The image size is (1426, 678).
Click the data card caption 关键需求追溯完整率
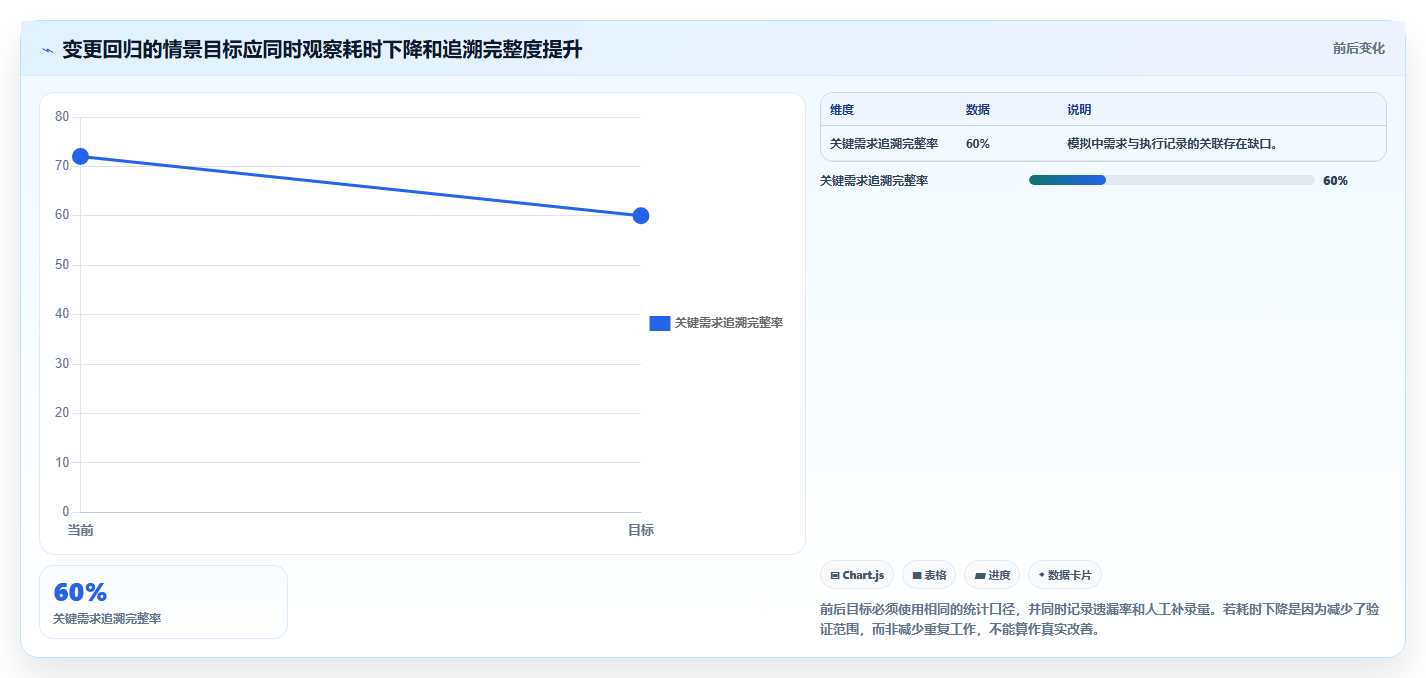pos(107,619)
